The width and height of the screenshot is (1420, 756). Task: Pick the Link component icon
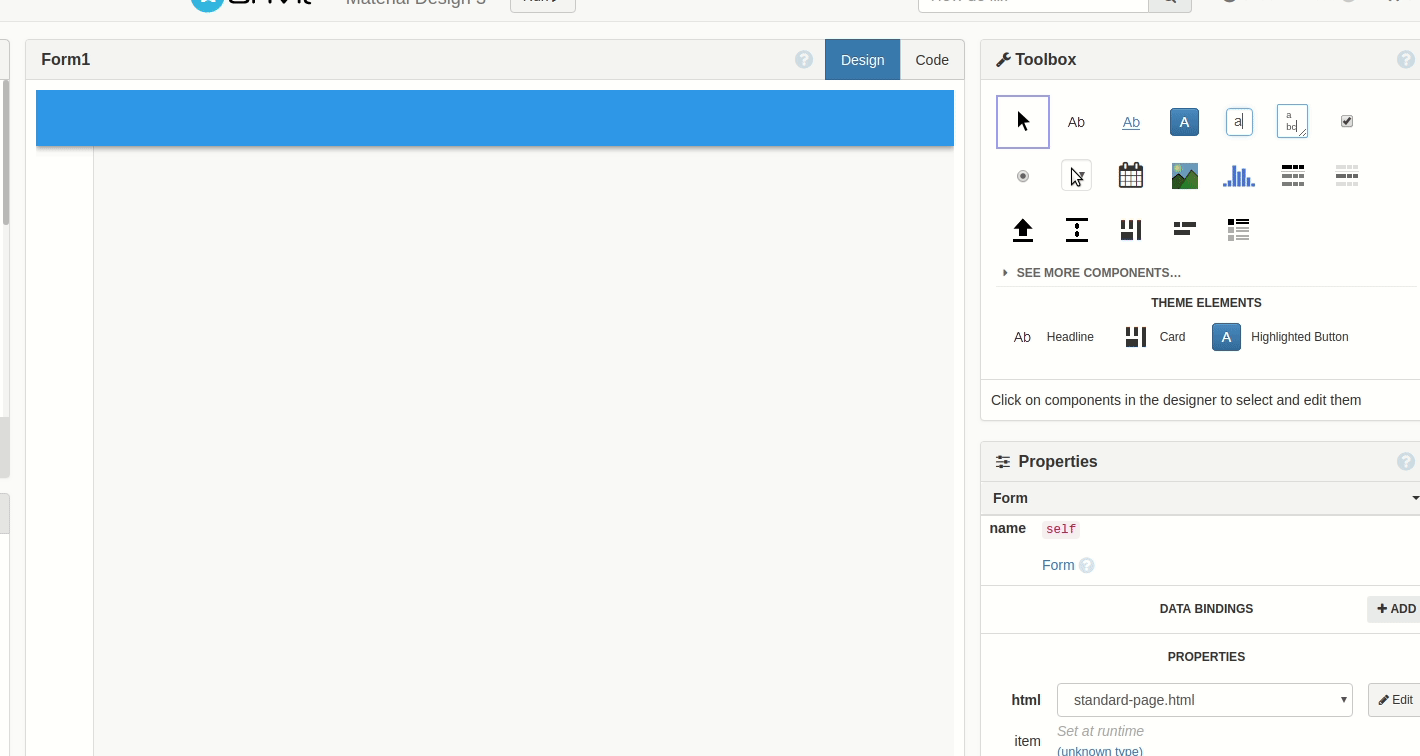coord(1130,122)
